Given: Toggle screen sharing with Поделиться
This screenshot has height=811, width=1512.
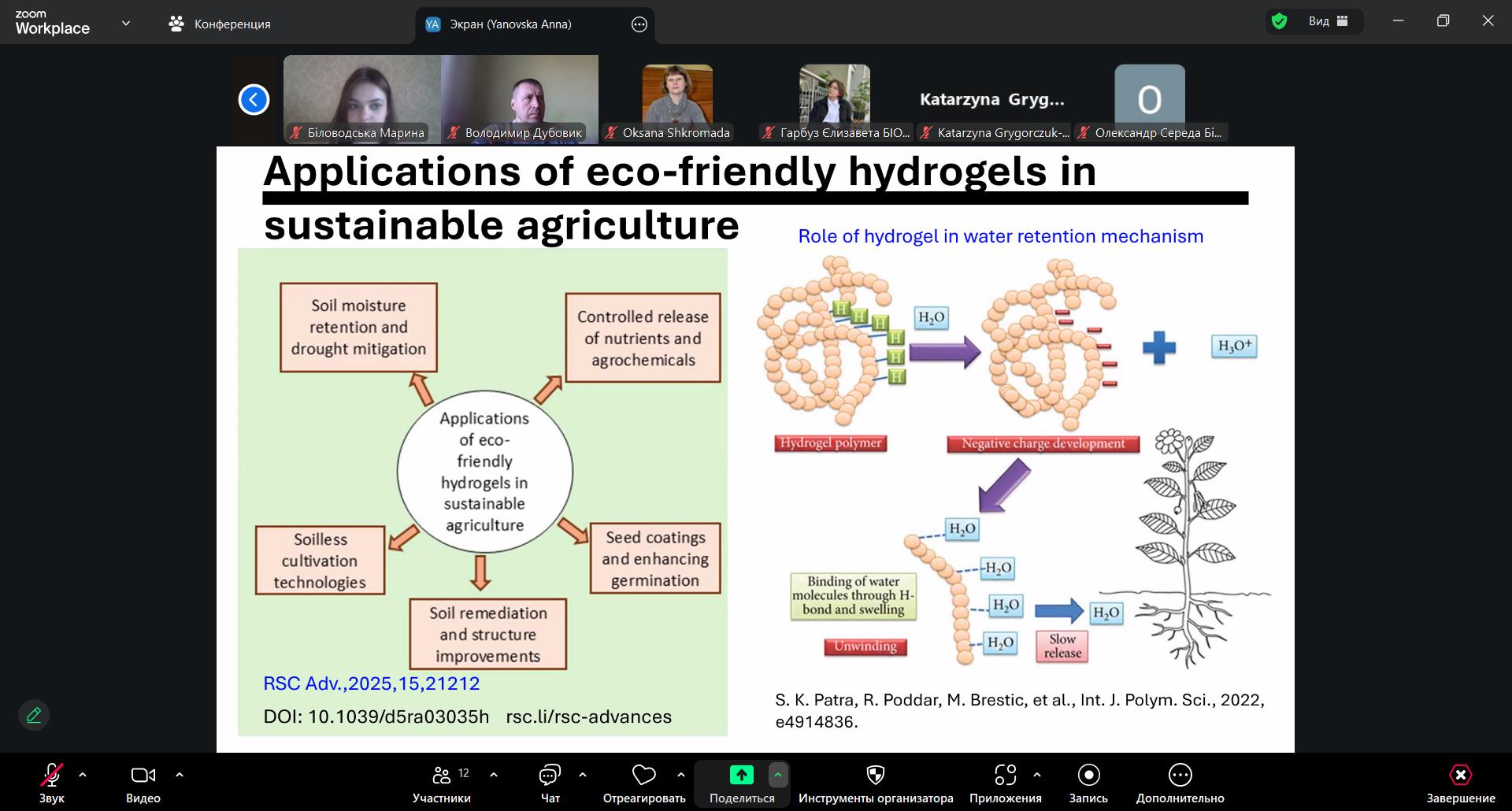Looking at the screenshot, I should coord(741,776).
